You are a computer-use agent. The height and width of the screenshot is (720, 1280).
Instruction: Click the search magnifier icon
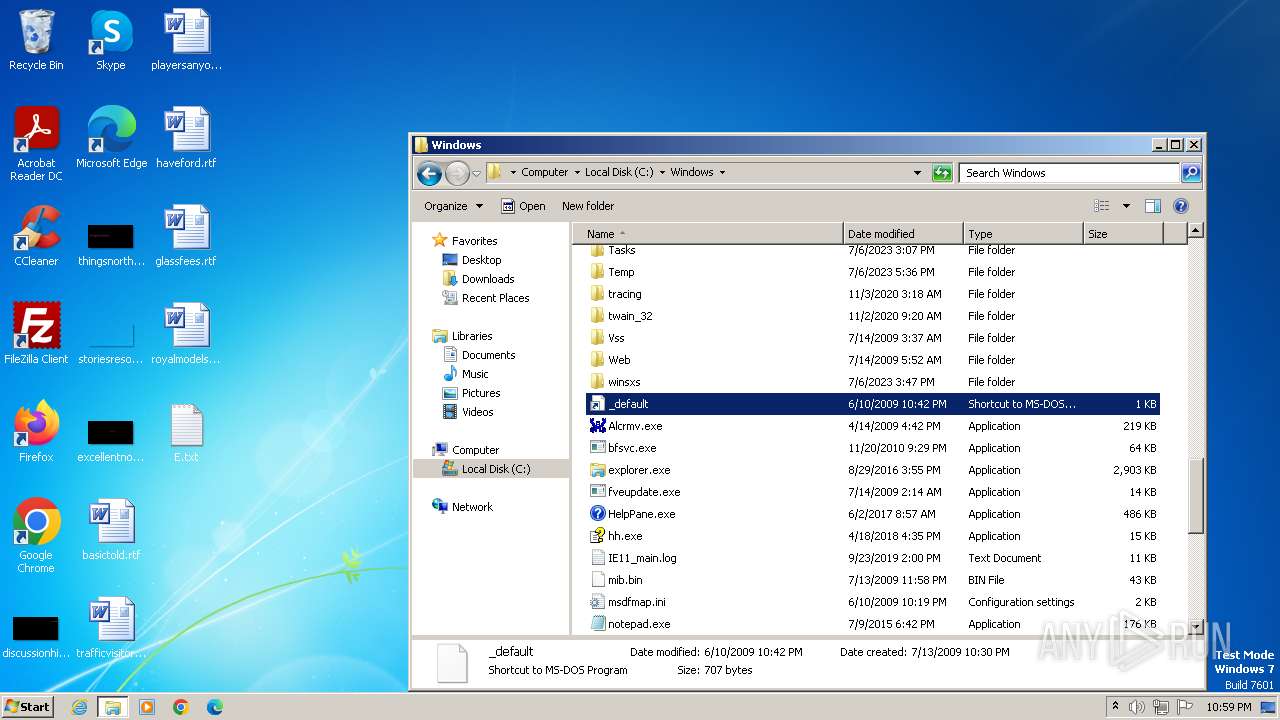[1190, 173]
